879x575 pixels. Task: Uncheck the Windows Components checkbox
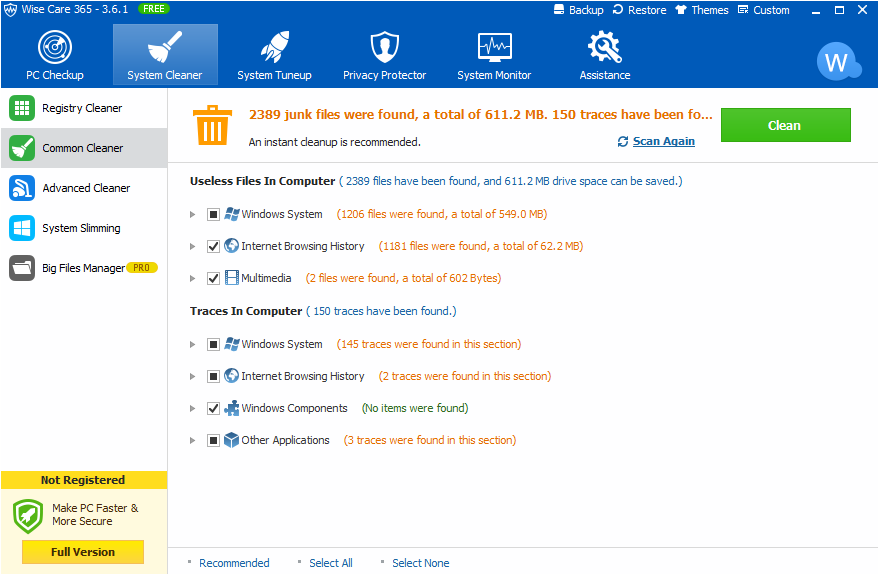[x=213, y=408]
